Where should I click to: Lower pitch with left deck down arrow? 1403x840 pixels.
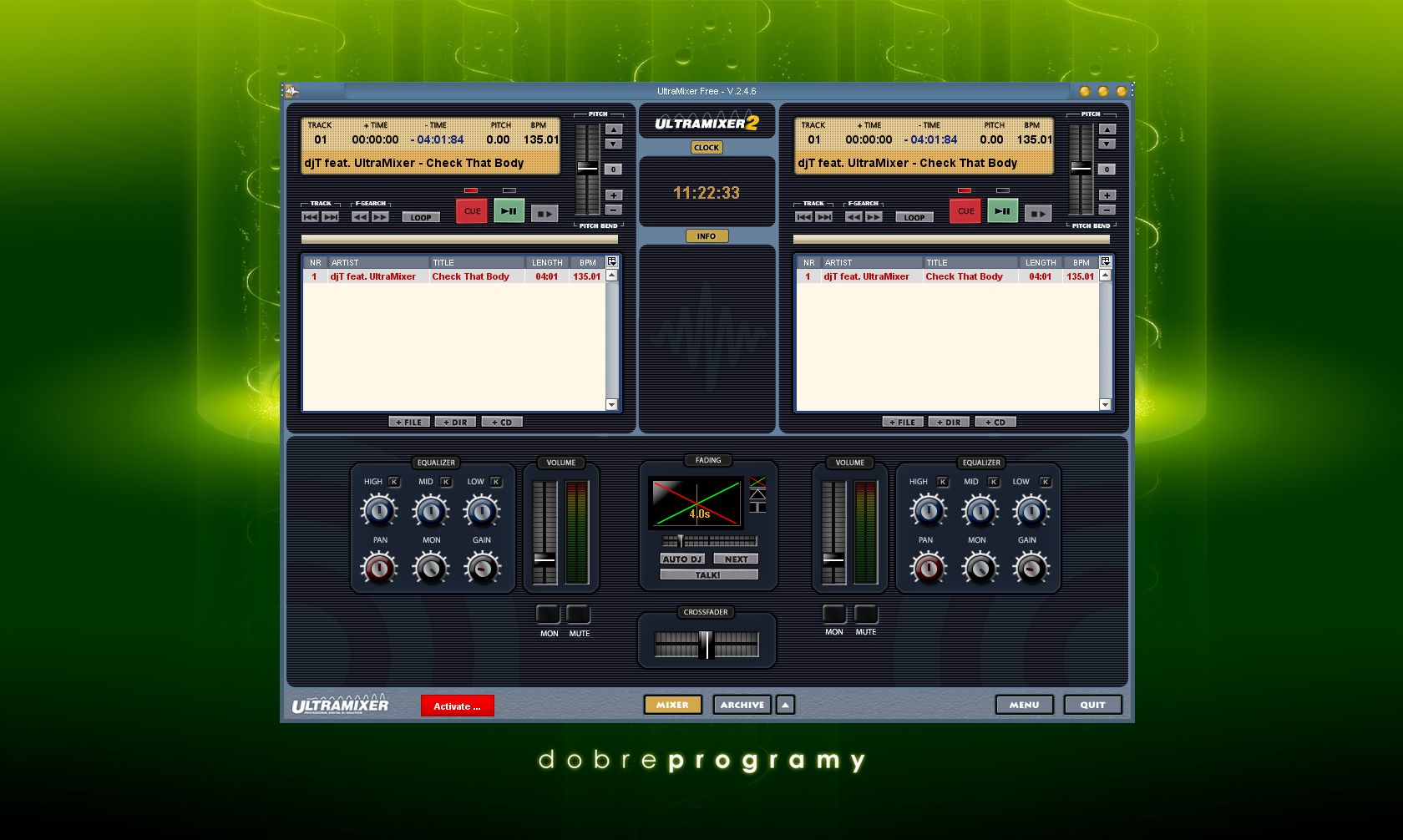tap(614, 144)
